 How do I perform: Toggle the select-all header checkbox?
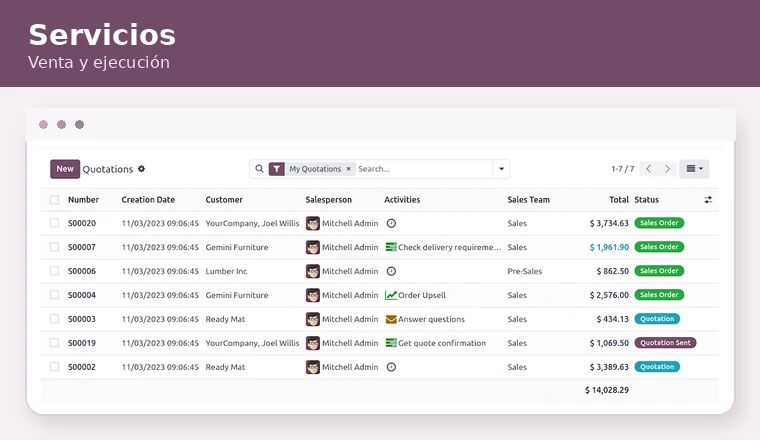coord(54,200)
